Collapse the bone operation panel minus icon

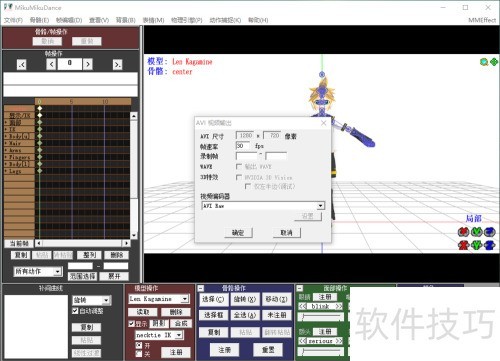point(201,288)
